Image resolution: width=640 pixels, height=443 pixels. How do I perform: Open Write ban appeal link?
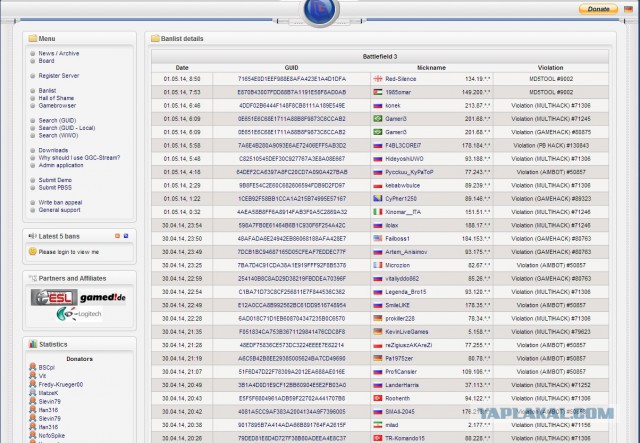click(60, 203)
